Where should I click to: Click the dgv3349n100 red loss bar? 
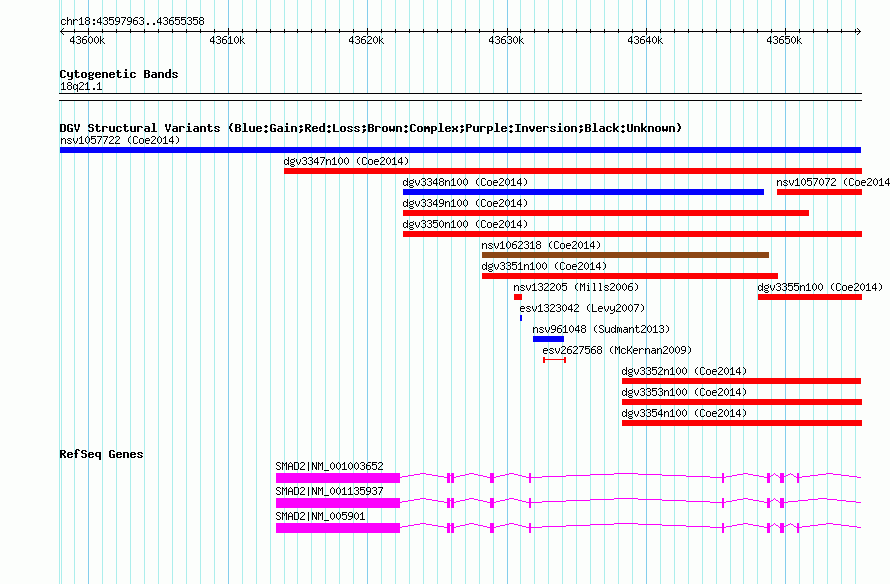click(x=606, y=213)
